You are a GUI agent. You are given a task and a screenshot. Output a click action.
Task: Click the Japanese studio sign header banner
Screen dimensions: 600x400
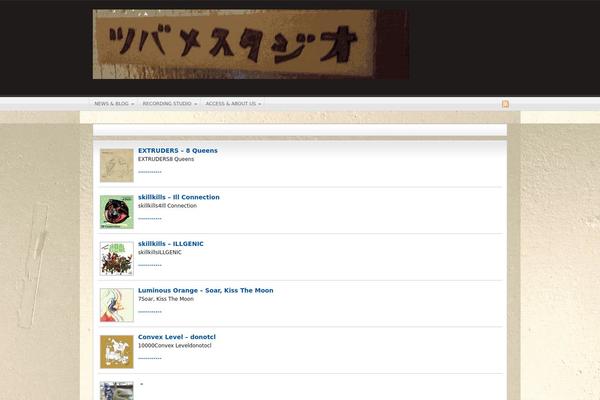coord(251,44)
